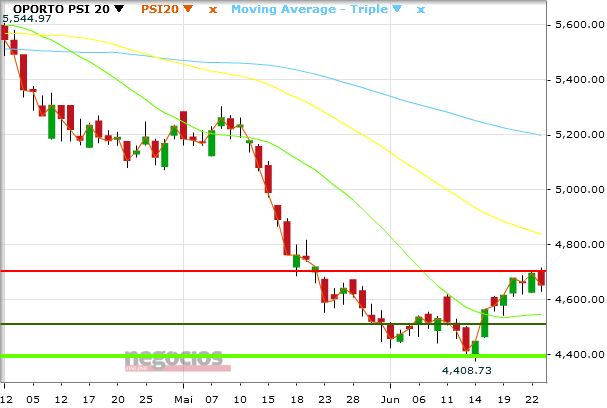Click the 5,400.00 price axis label
The width and height of the screenshot is (607, 408).
(580, 80)
